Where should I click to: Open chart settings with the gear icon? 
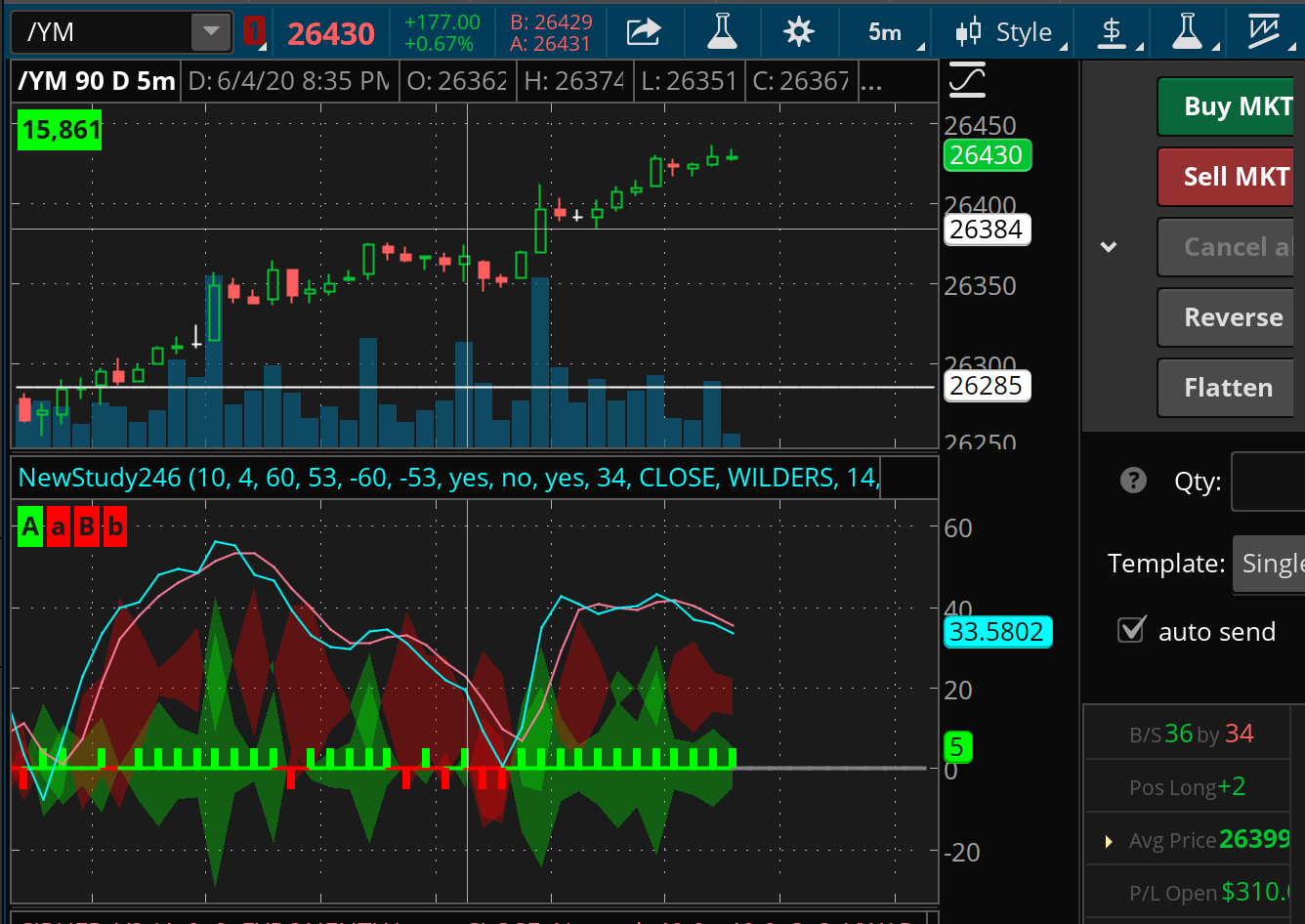click(x=799, y=32)
